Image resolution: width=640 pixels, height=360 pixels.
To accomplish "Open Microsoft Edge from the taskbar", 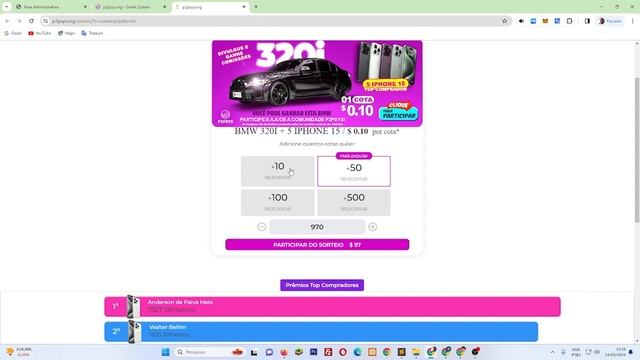I will point(358,352).
